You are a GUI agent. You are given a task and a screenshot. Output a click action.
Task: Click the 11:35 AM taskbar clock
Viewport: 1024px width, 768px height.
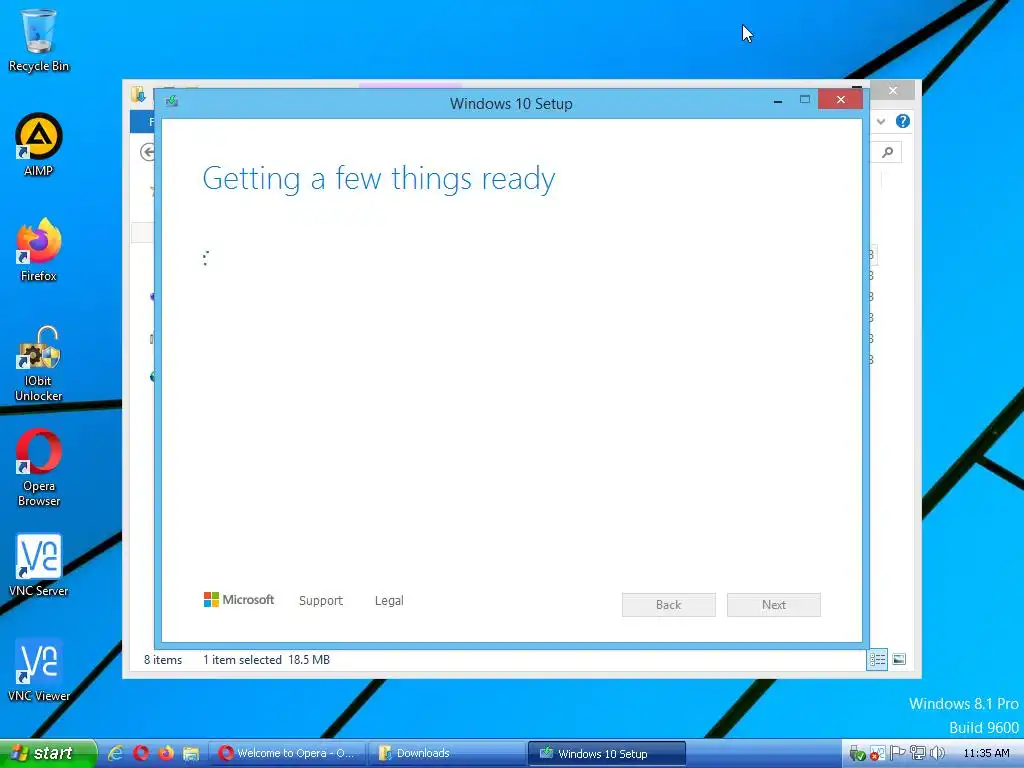(986, 753)
